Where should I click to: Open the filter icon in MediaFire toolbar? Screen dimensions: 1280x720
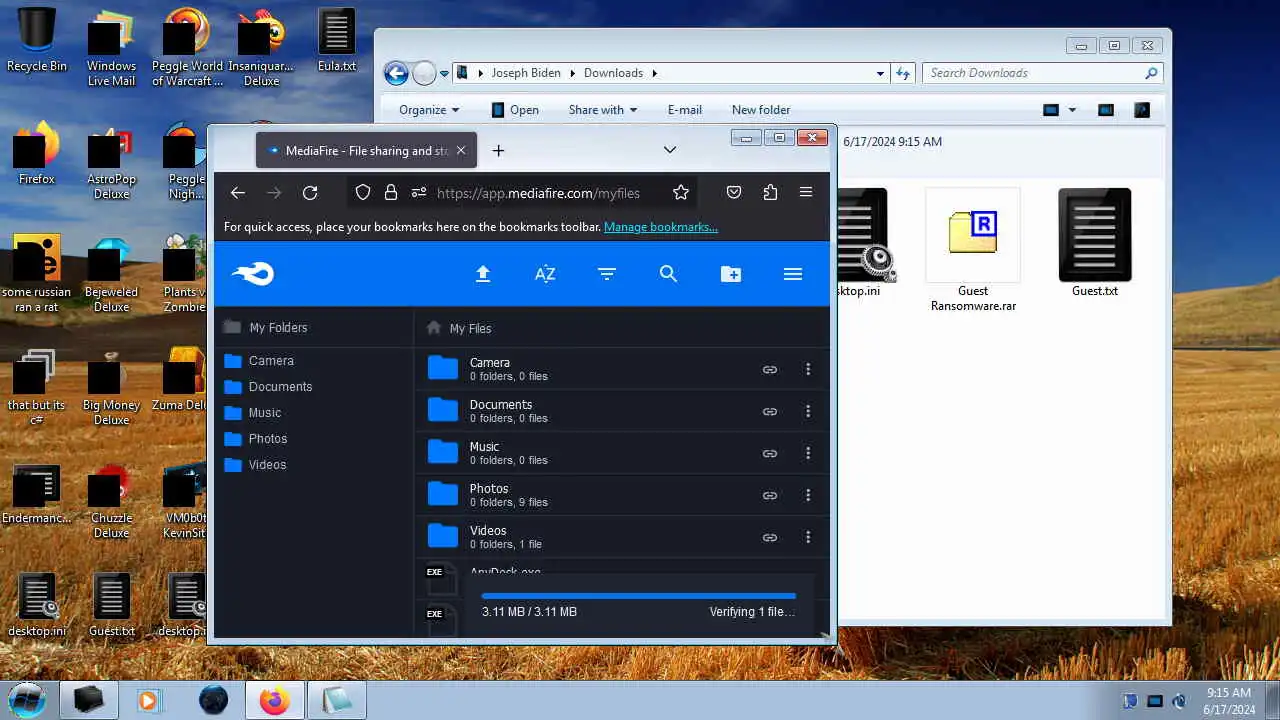[607, 274]
